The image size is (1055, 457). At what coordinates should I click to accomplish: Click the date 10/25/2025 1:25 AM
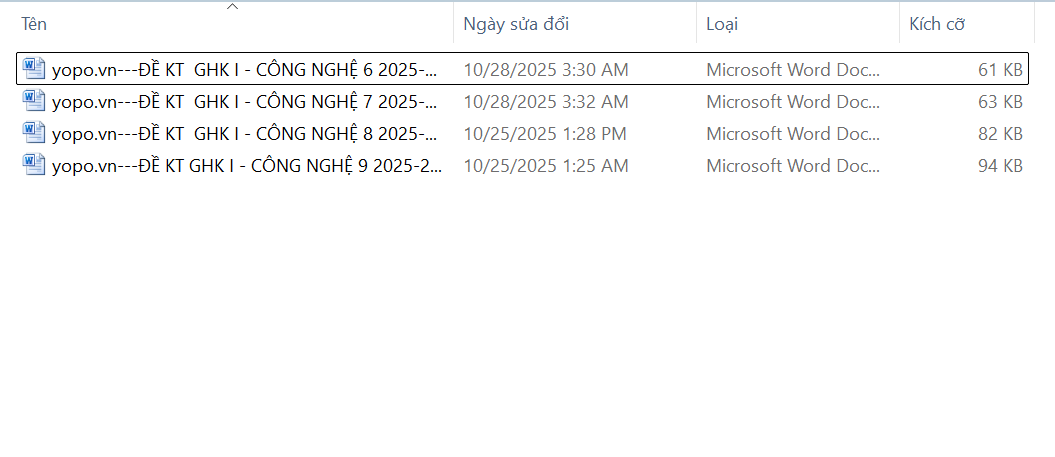pyautogui.click(x=546, y=166)
